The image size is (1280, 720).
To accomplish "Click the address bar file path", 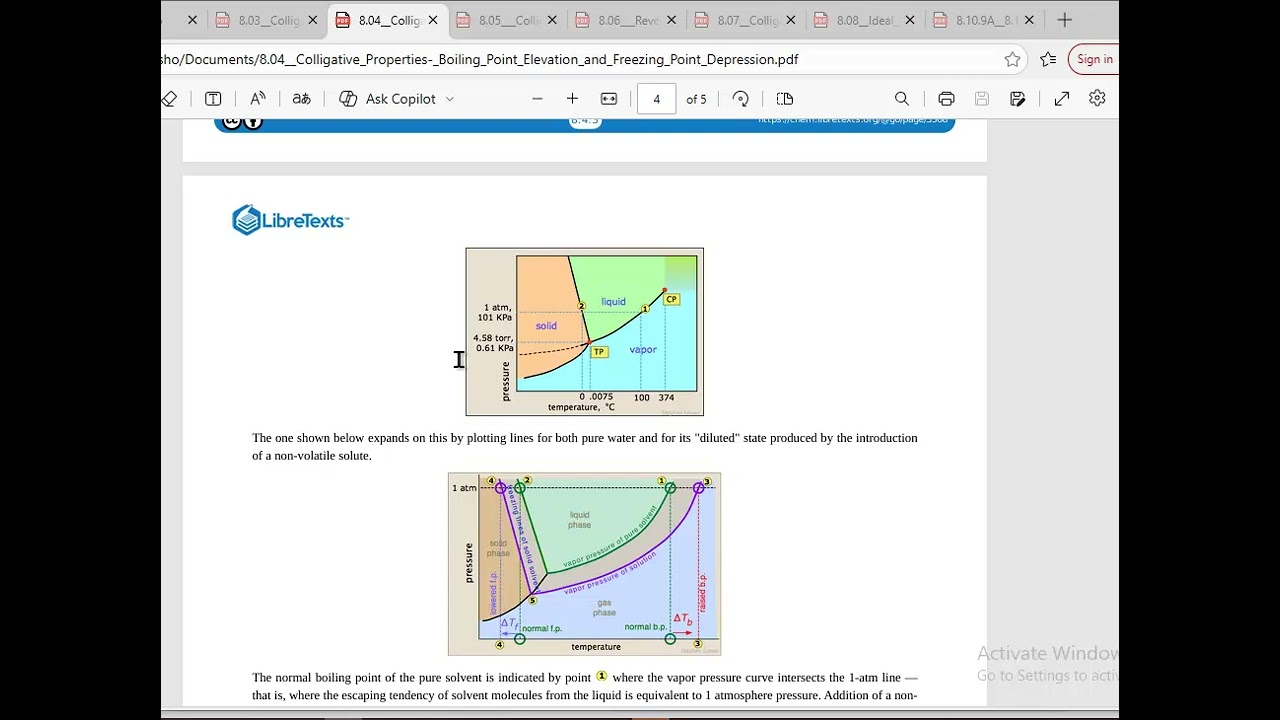I will click(480, 59).
